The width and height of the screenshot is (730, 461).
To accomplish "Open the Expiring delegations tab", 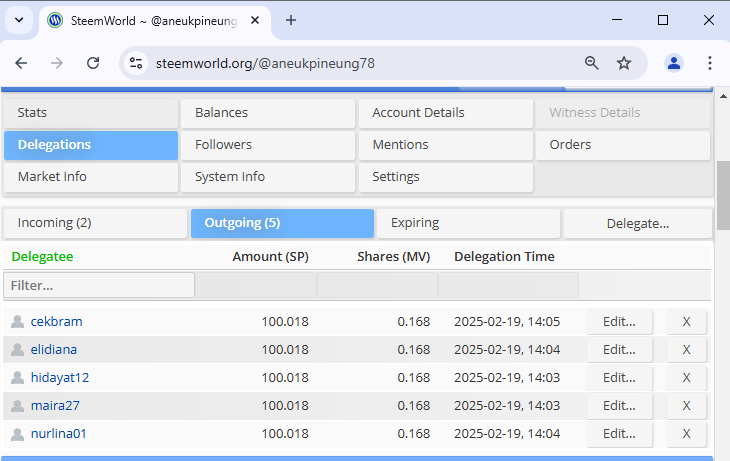I will point(468,223).
